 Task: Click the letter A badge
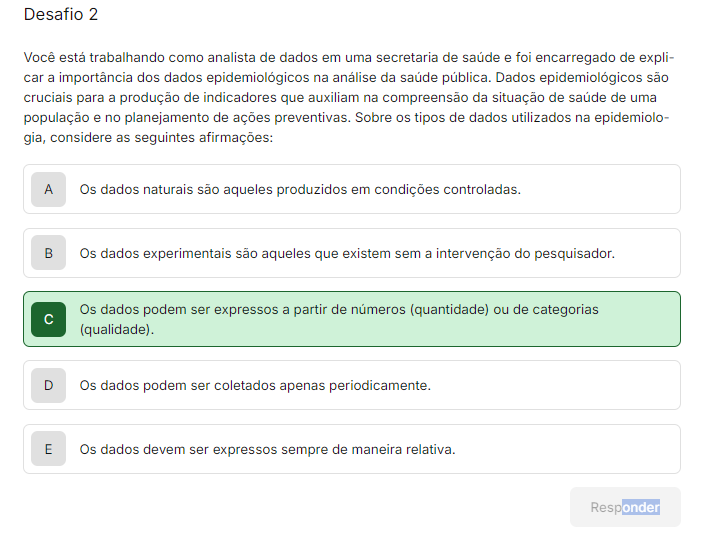tap(48, 189)
